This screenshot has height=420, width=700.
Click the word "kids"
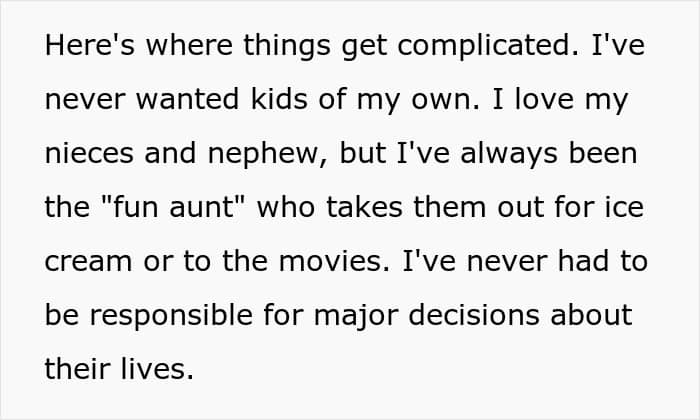[279, 99]
